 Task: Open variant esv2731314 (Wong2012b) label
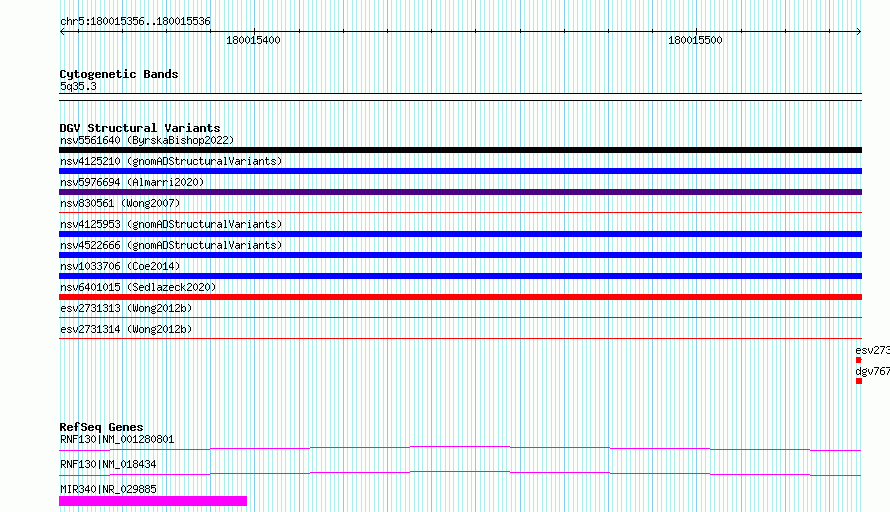pos(126,329)
